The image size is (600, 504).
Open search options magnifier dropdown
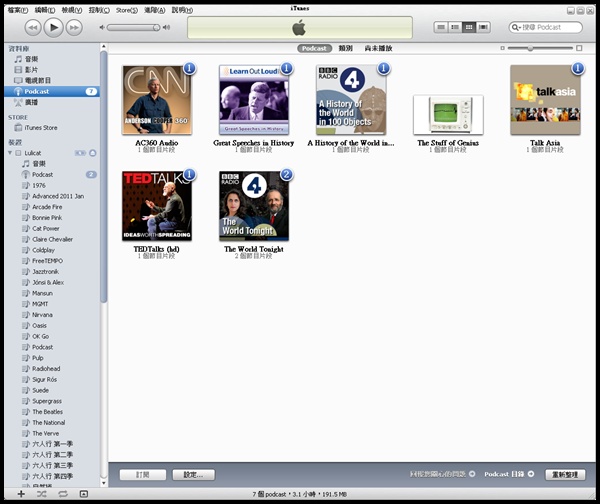(516, 28)
